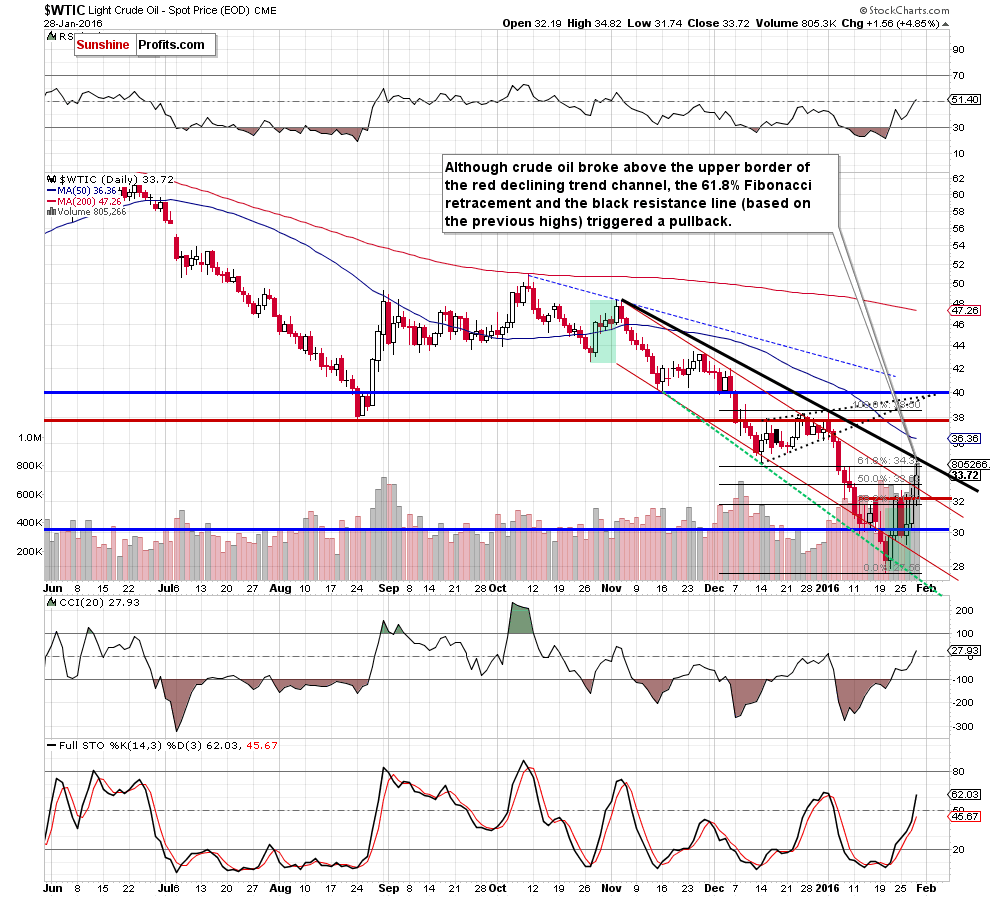Image resolution: width=990 pixels, height=897 pixels.
Task: Click the 90 RSI axis label
Action: click(958, 49)
